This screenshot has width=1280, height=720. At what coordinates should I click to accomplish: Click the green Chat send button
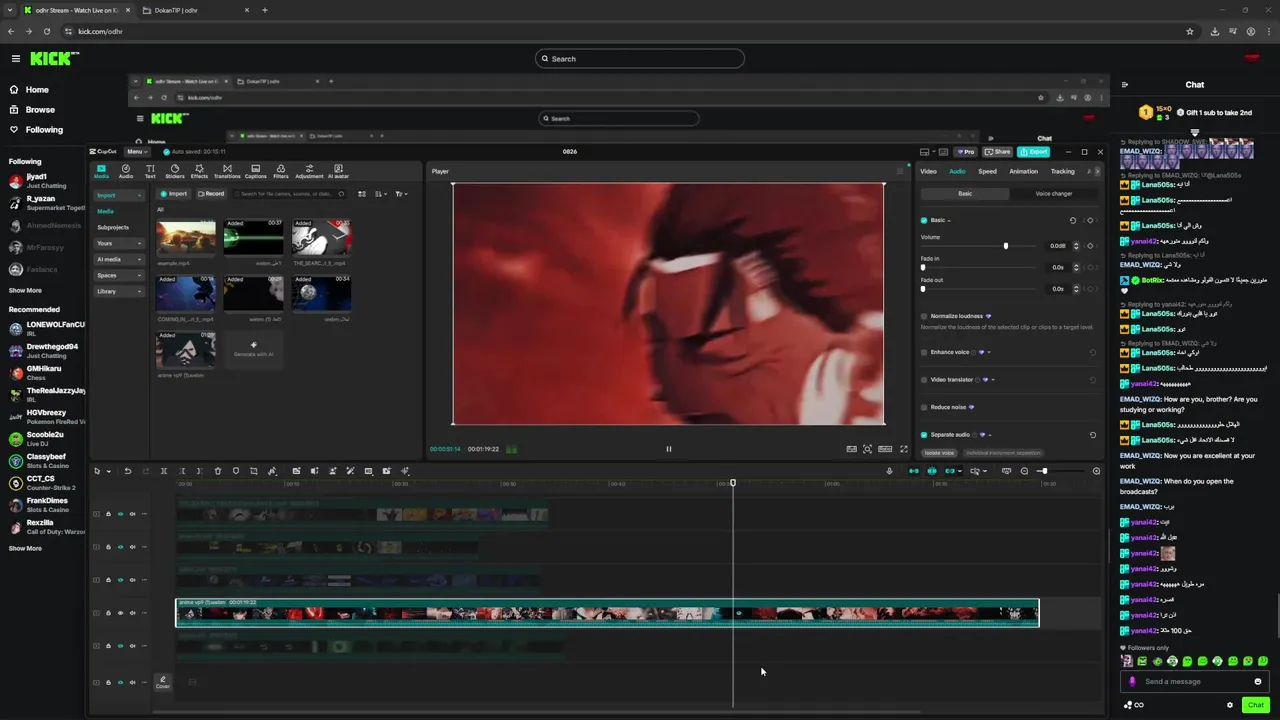point(1254,705)
